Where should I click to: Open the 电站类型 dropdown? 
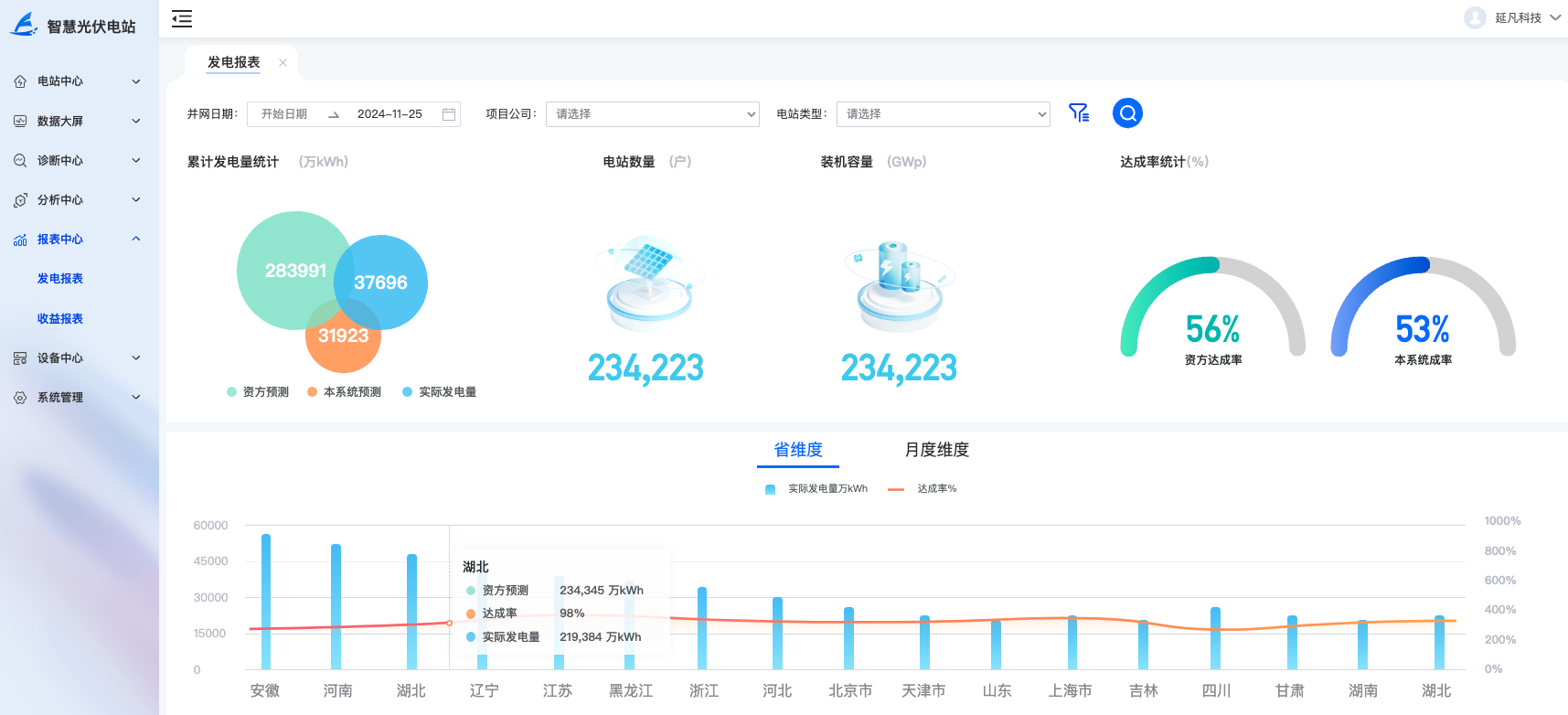tap(943, 114)
